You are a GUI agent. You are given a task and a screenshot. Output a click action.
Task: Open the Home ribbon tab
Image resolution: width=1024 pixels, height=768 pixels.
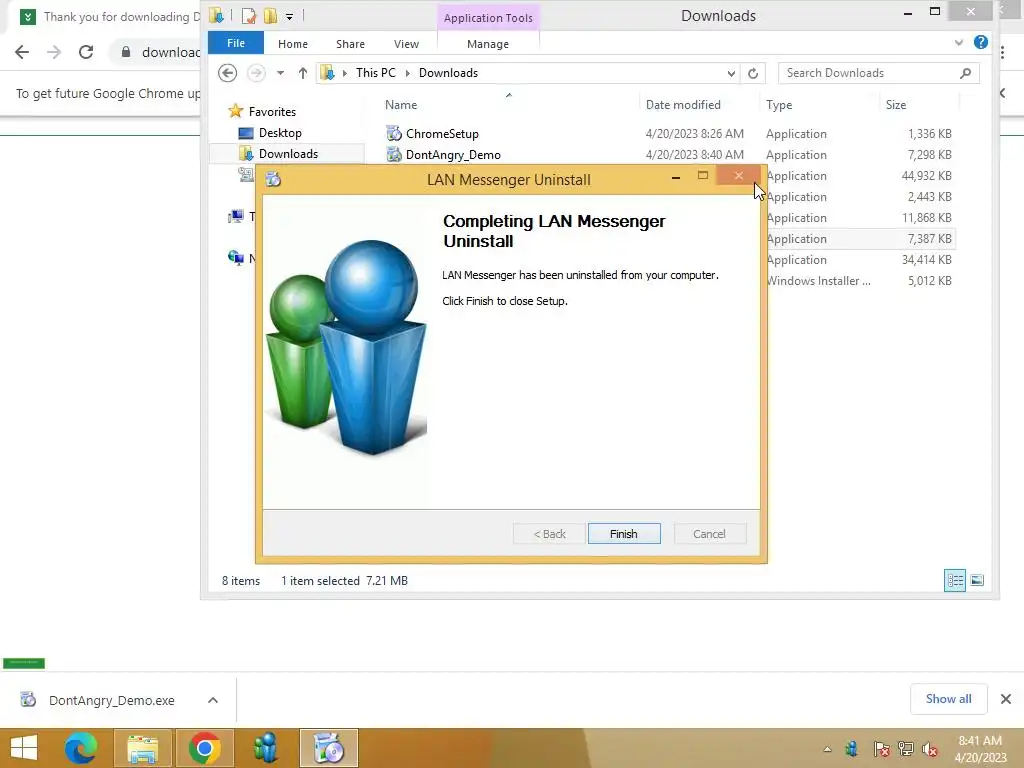click(293, 44)
